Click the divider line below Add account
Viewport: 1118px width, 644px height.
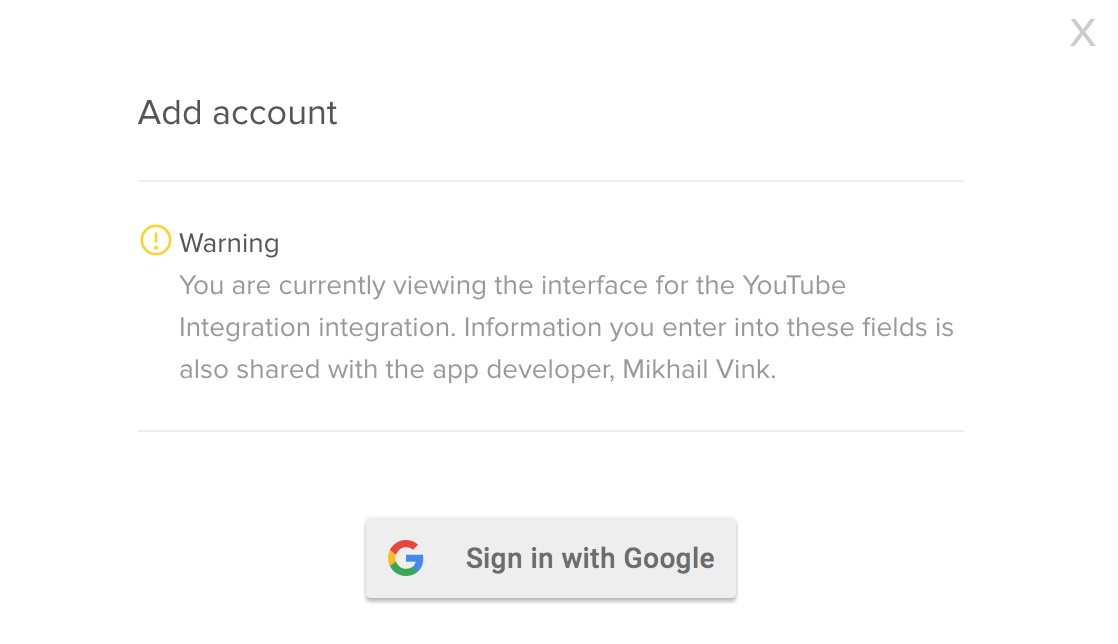coord(550,181)
